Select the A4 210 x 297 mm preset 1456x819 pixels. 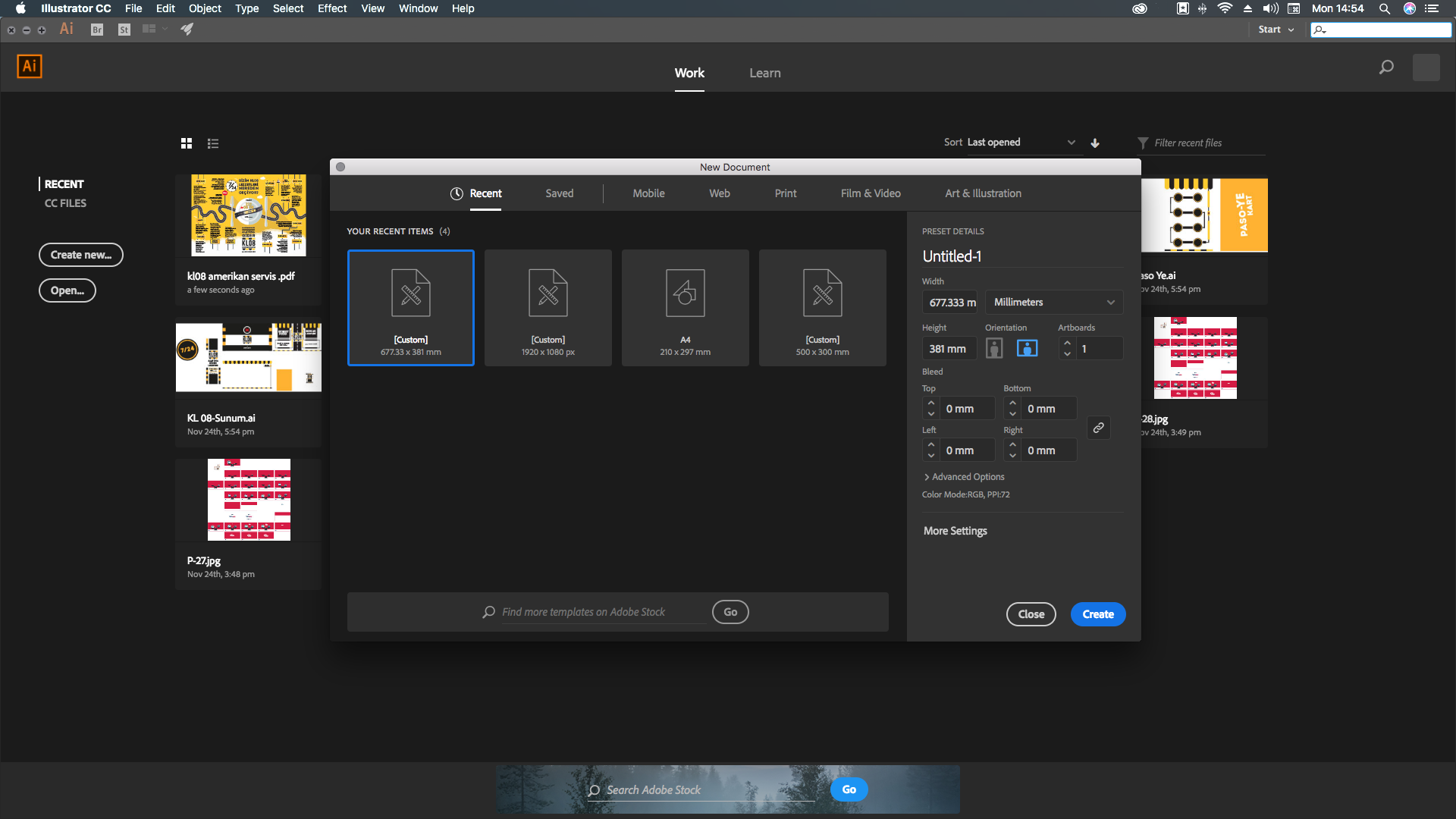pyautogui.click(x=686, y=308)
